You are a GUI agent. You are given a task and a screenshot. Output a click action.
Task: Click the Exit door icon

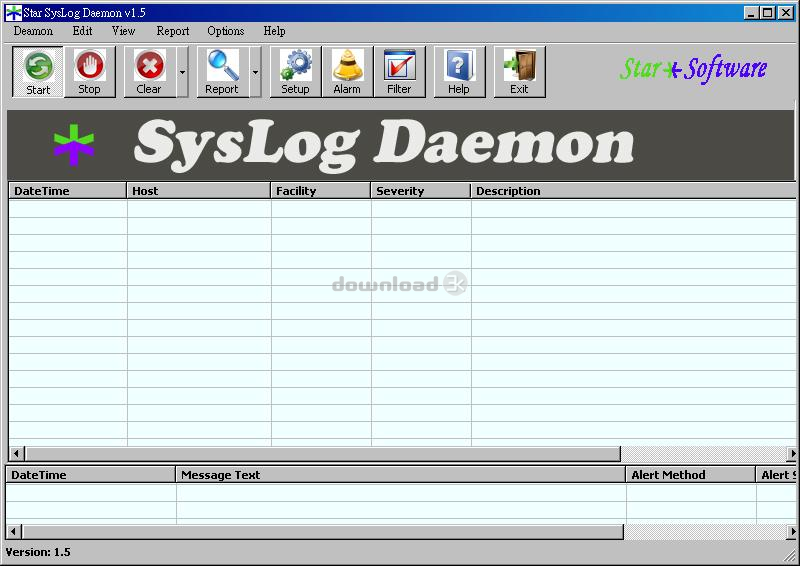tap(519, 72)
